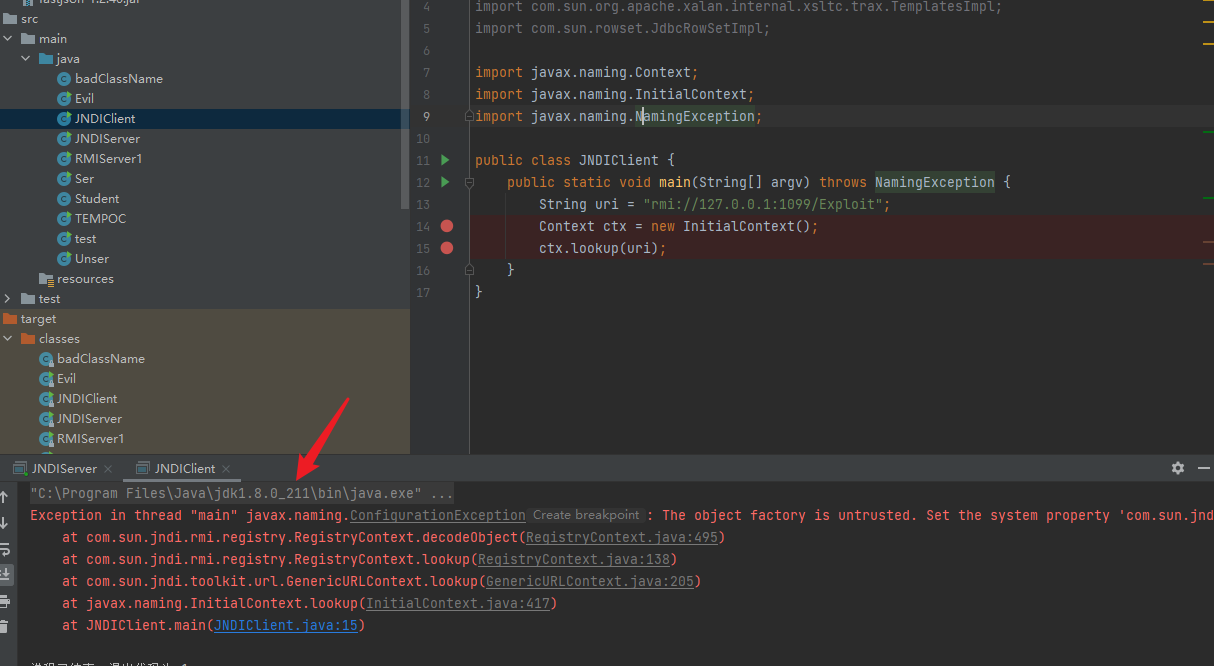1214x666 pixels.
Task: Click the run gutter icon beside class JNDIClient
Action: click(446, 160)
